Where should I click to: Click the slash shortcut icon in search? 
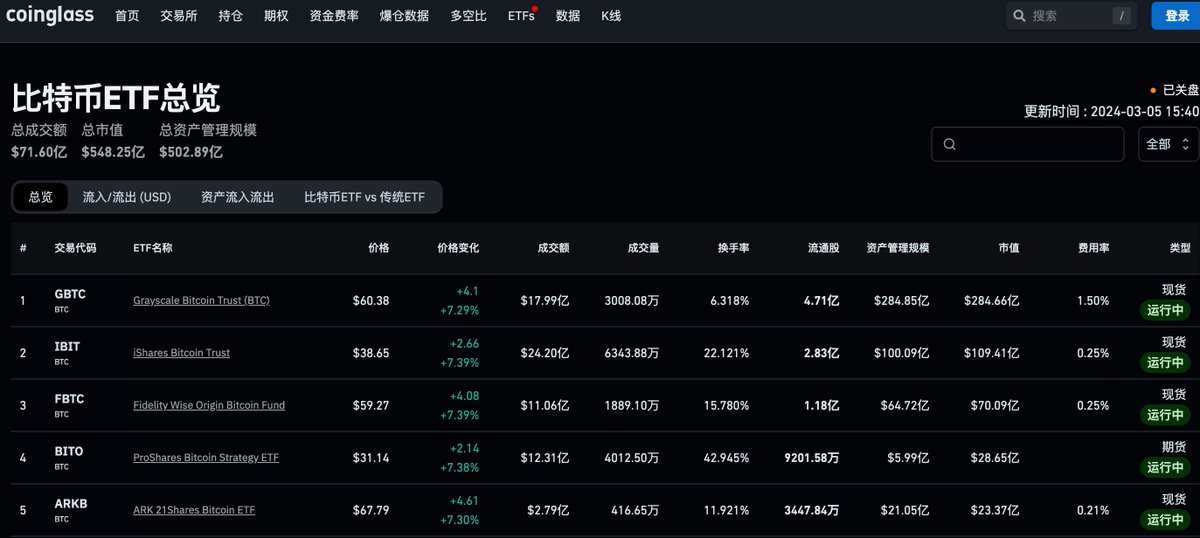1122,16
